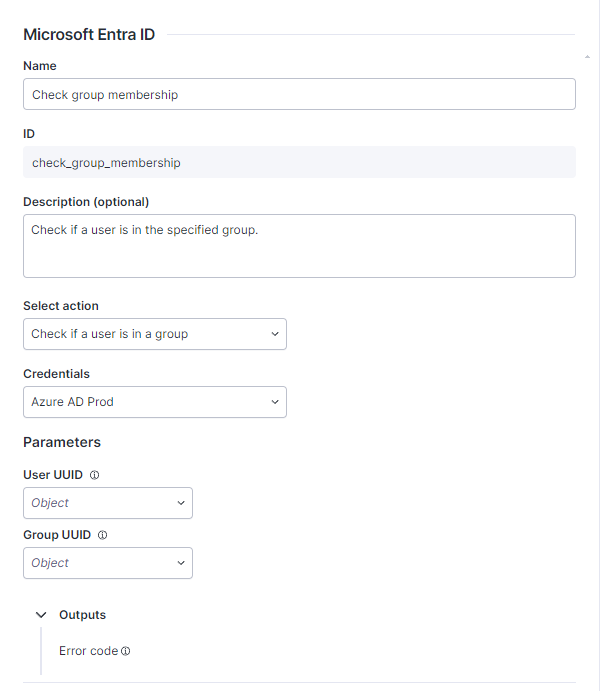Click the User UUID info icon

pyautogui.click(x=94, y=475)
